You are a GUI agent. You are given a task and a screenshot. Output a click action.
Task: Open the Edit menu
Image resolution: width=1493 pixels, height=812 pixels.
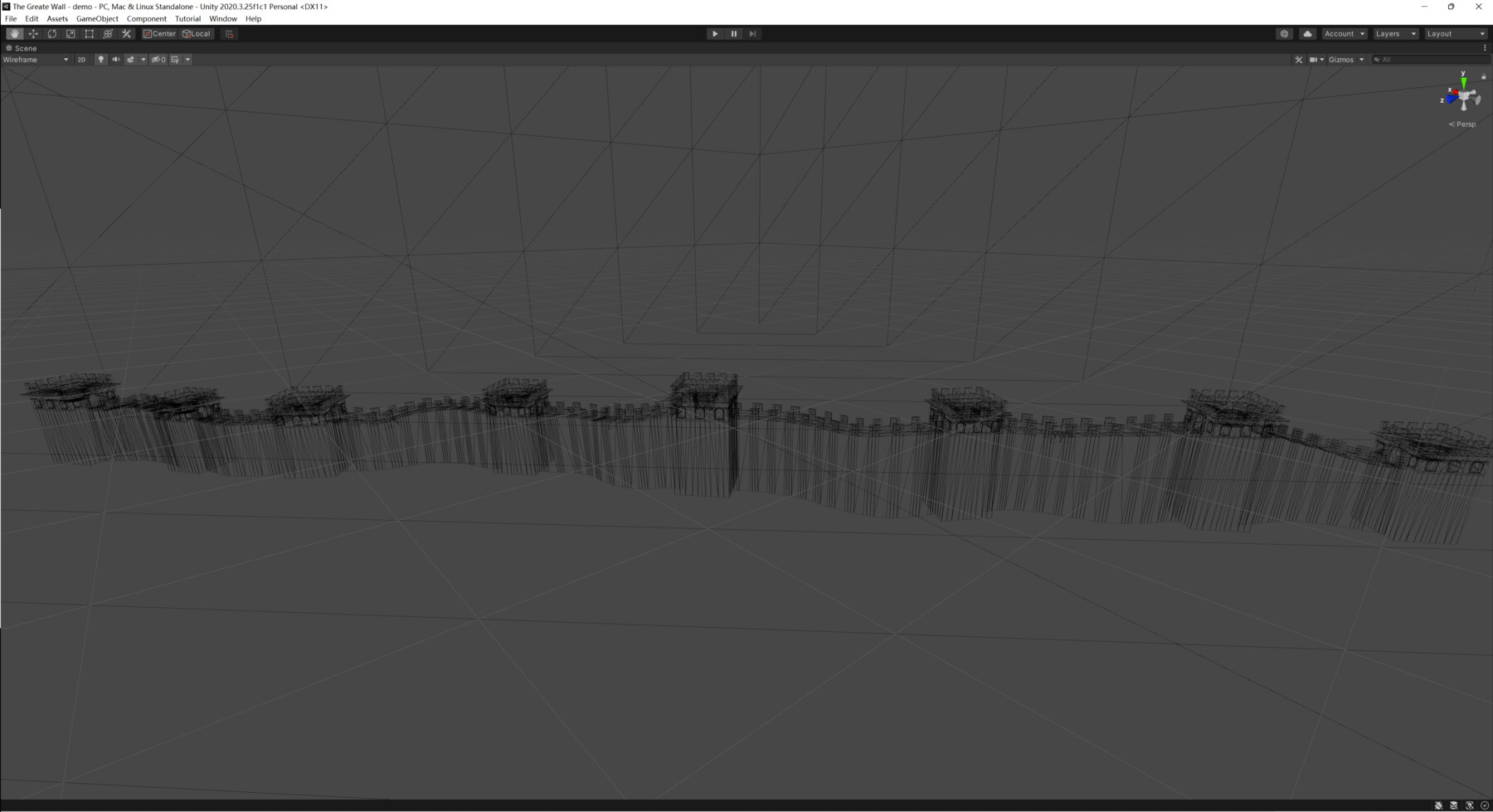click(32, 18)
